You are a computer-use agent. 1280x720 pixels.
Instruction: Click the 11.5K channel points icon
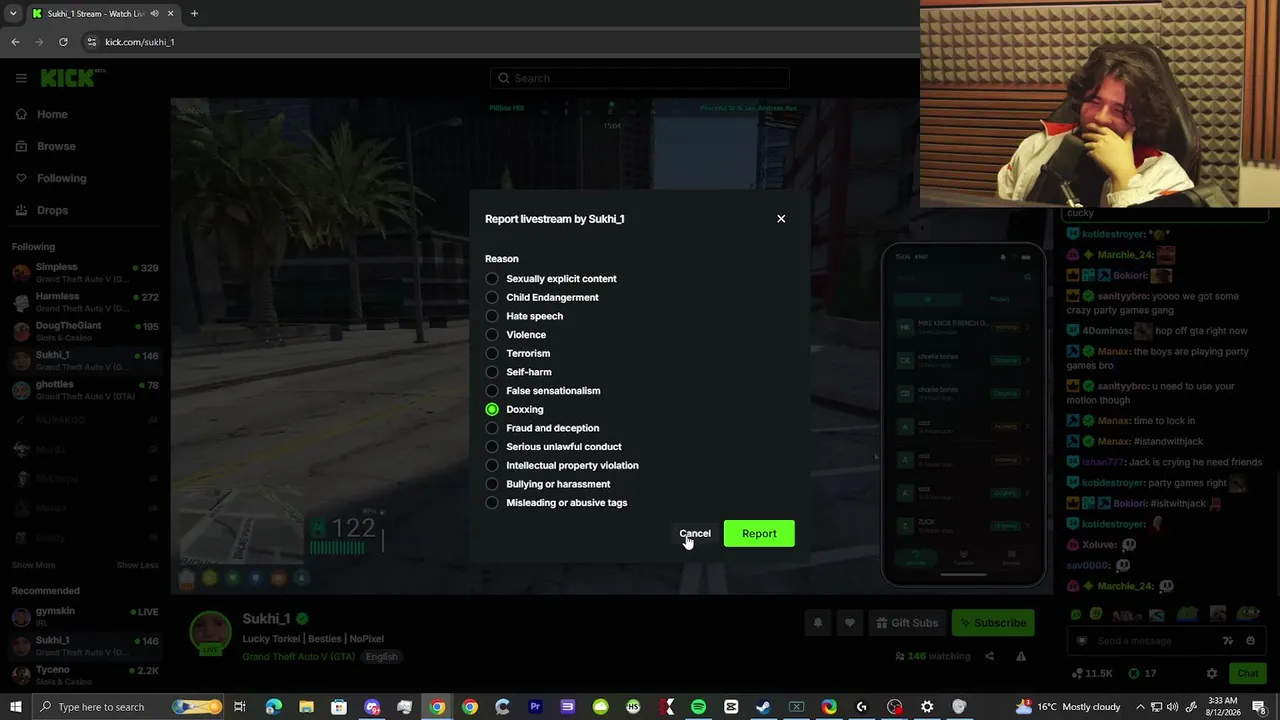coord(1077,674)
